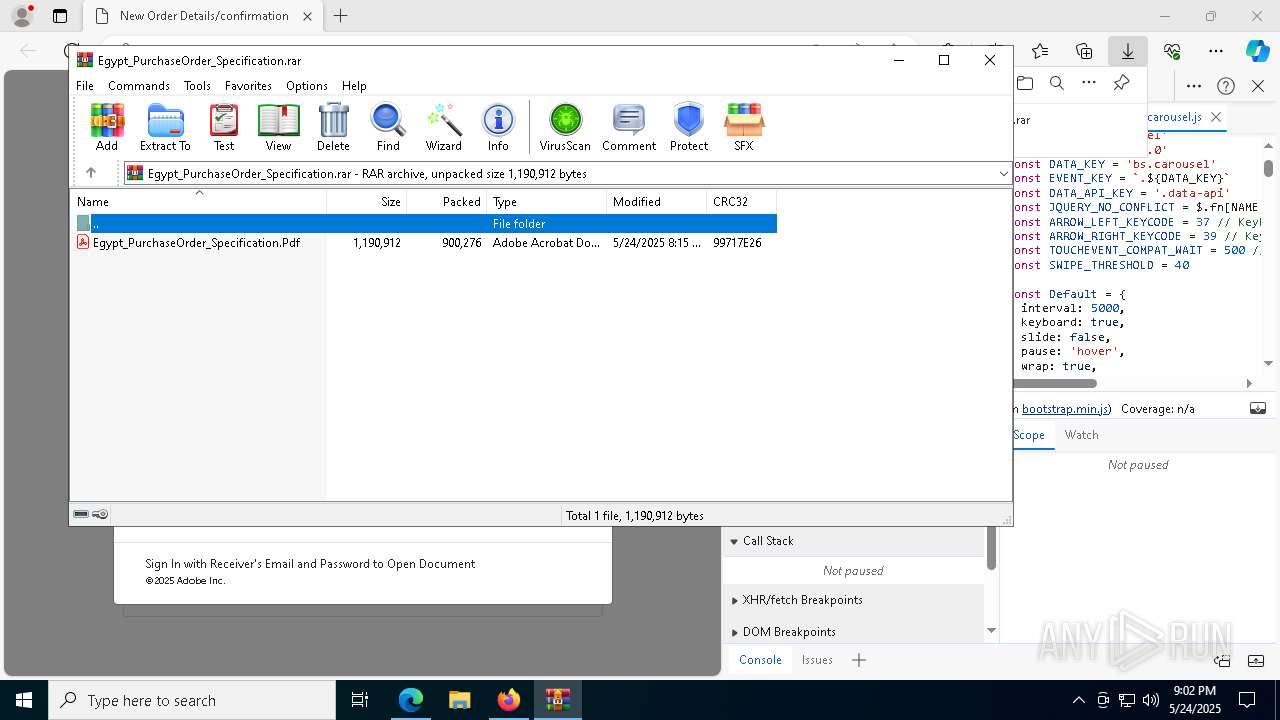Viewport: 1280px width, 720px height.
Task: Show archive Info
Action: coord(498,127)
